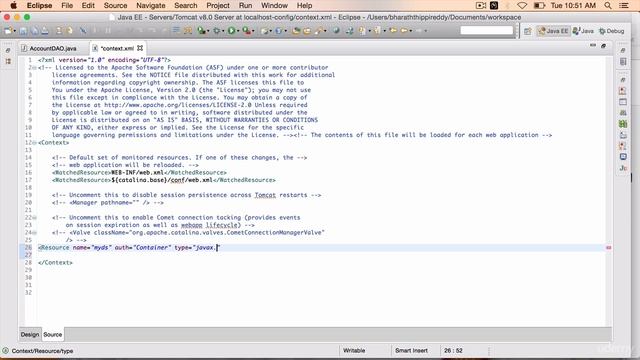Open the Console view icon in right trim
Screen dimensions: 640x360
point(623,157)
